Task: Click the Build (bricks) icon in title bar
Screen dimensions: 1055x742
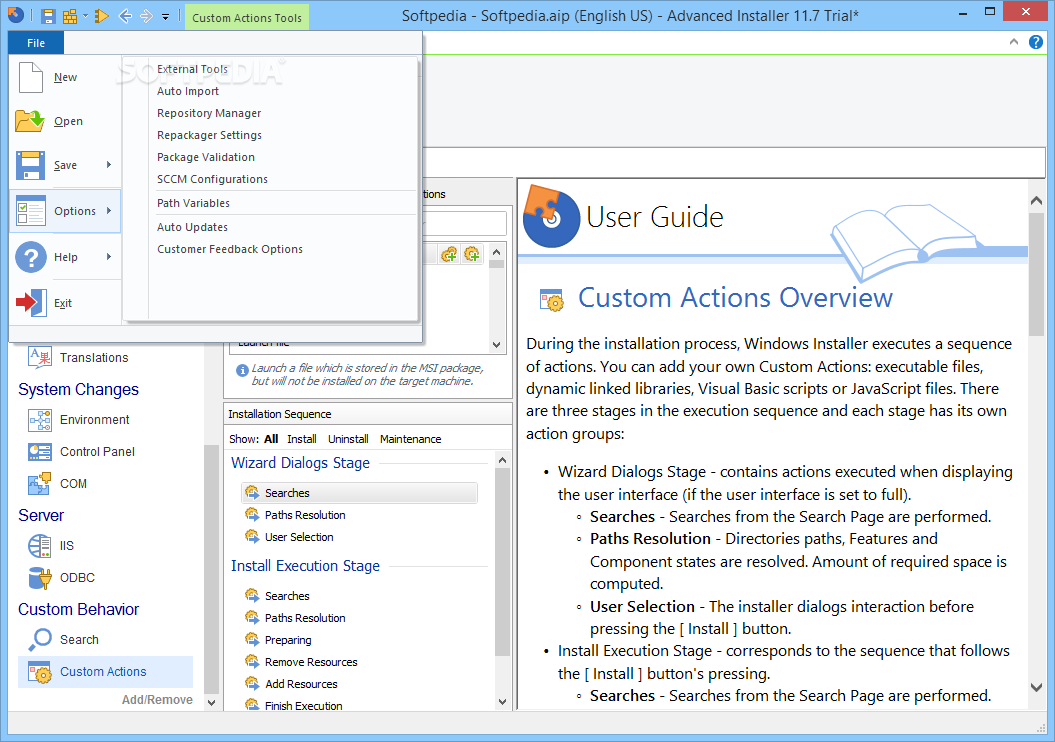Action: (70, 16)
